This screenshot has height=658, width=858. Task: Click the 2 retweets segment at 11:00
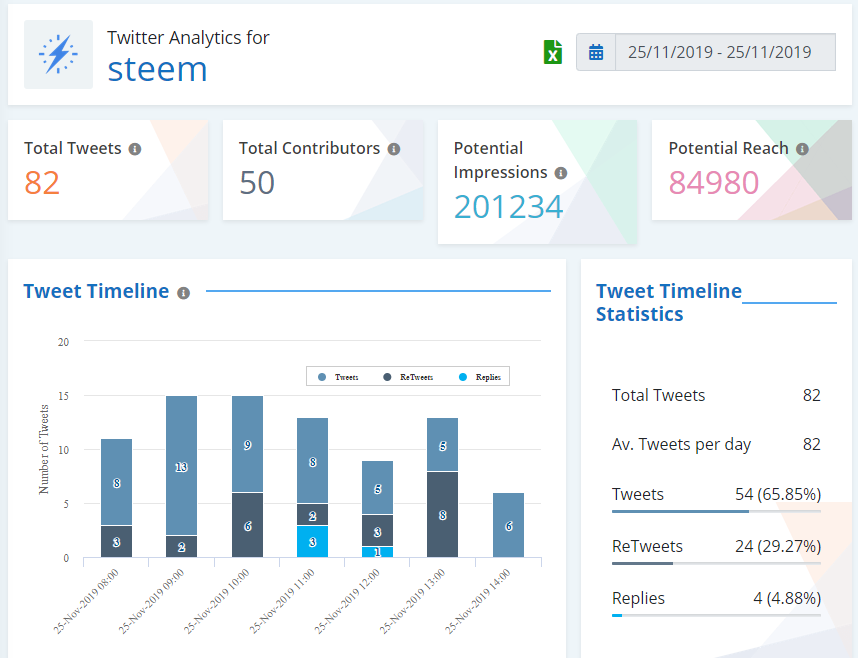coord(312,515)
